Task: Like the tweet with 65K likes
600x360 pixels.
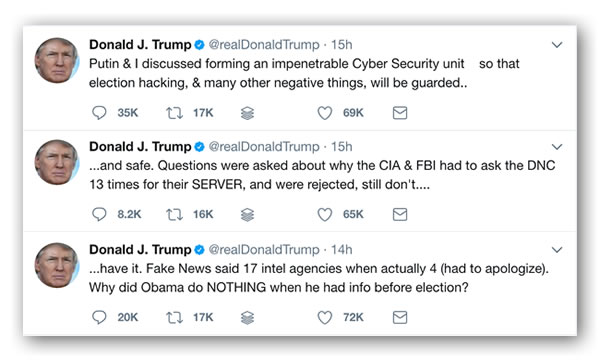Action: [x=324, y=214]
